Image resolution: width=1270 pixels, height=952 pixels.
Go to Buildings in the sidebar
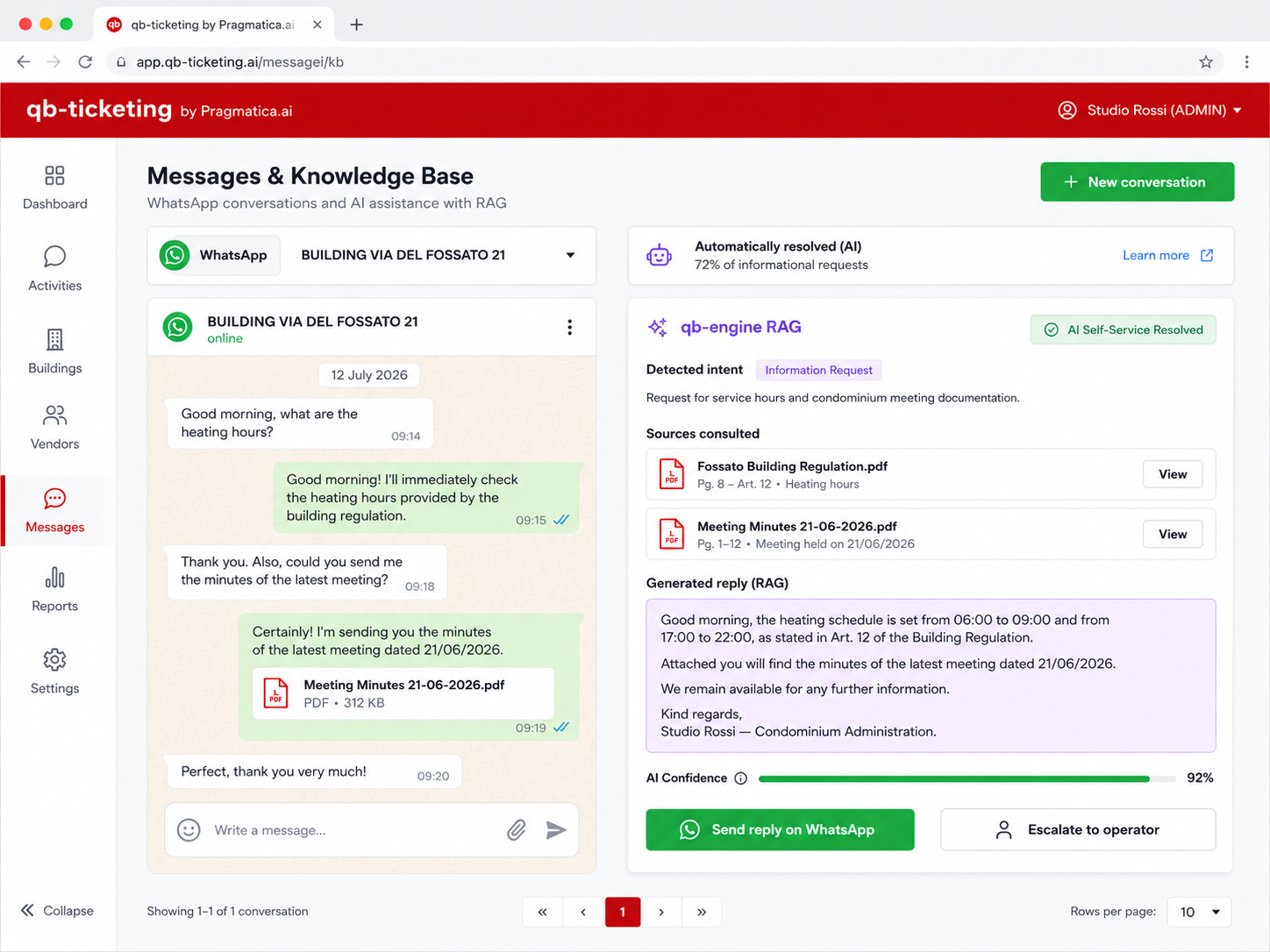click(54, 352)
